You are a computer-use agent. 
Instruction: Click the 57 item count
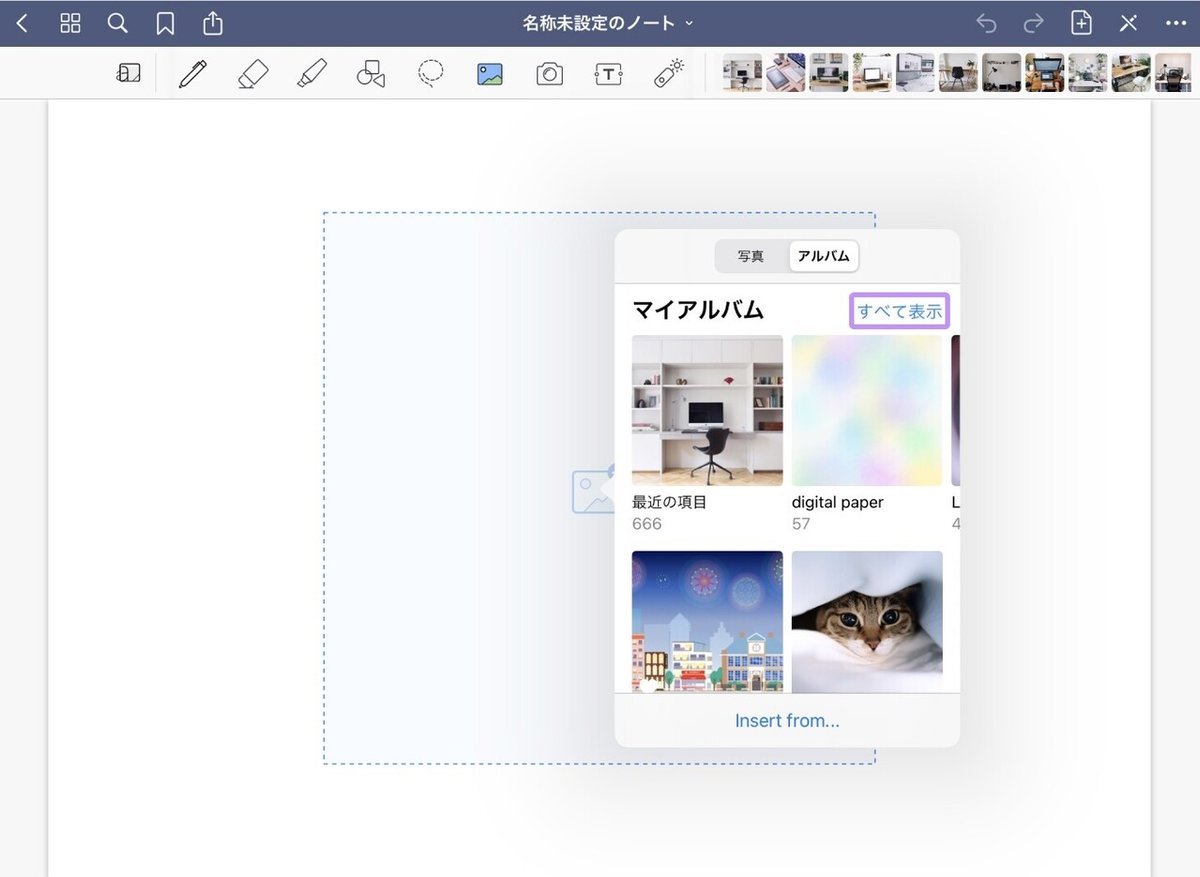(x=801, y=524)
